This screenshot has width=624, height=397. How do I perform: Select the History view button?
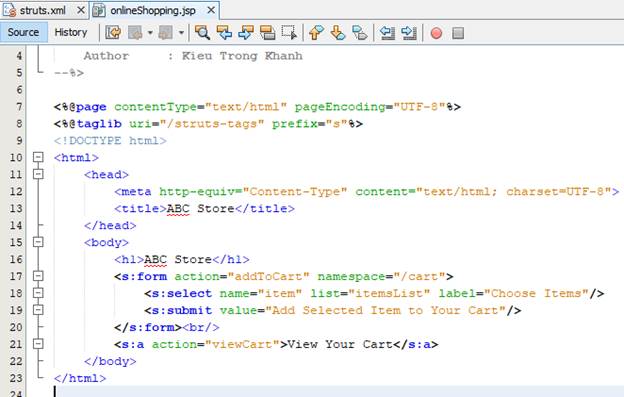tap(71, 32)
